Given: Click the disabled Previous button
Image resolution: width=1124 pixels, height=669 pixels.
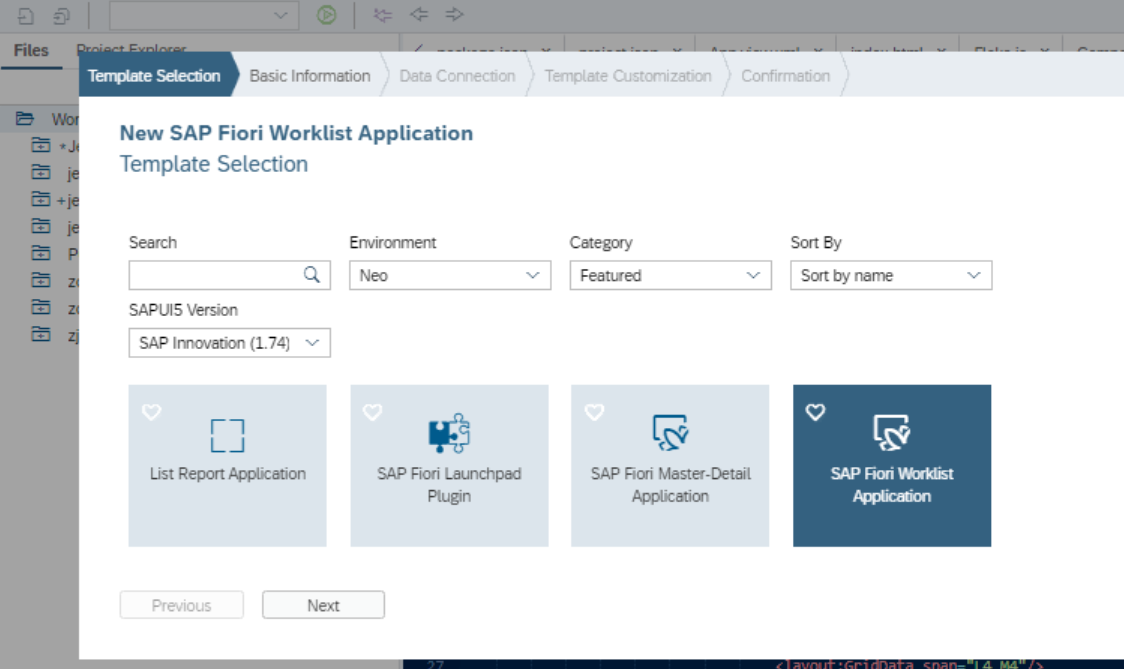Looking at the screenshot, I should [x=181, y=605].
